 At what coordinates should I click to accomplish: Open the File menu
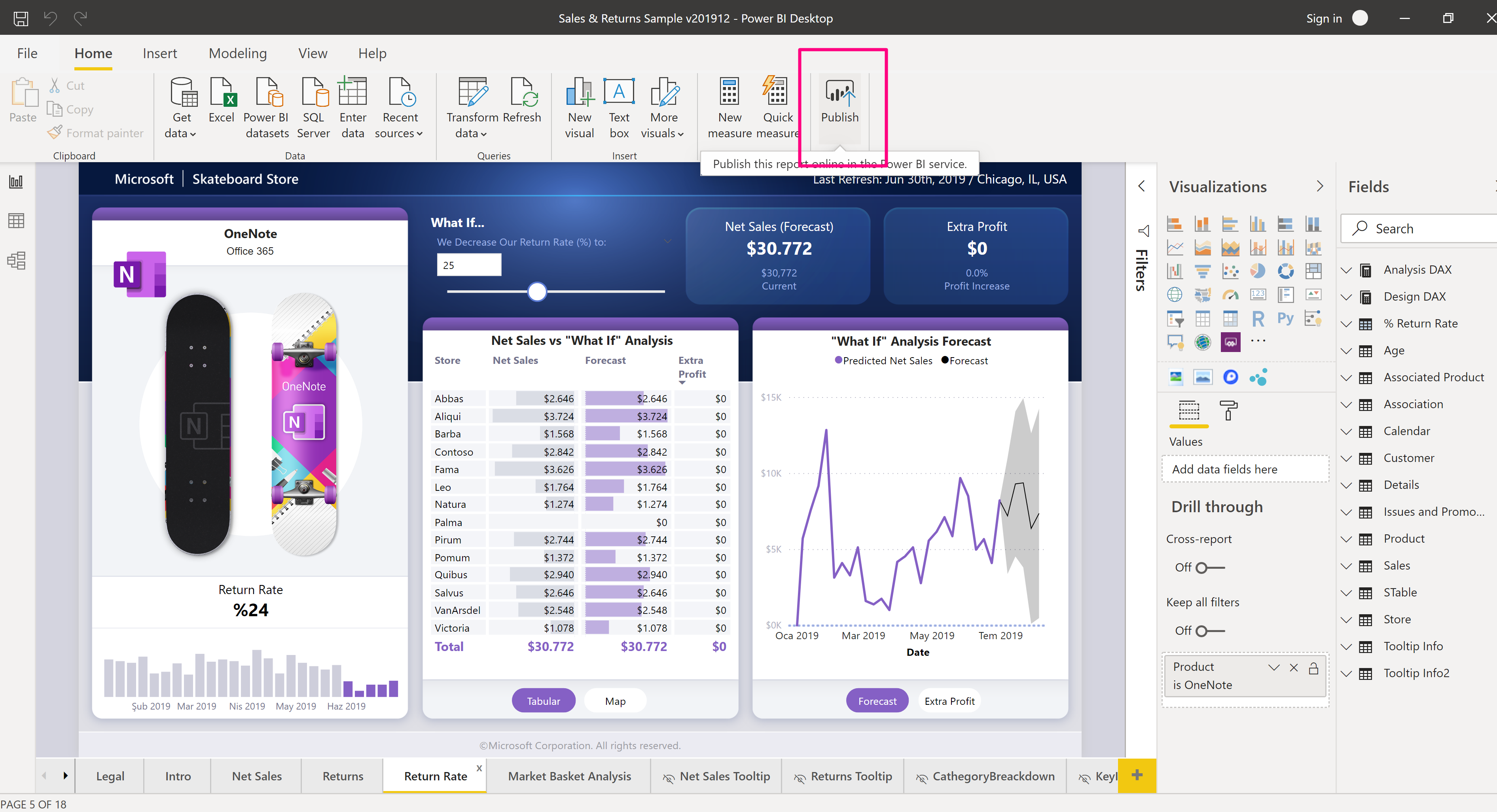pos(27,53)
